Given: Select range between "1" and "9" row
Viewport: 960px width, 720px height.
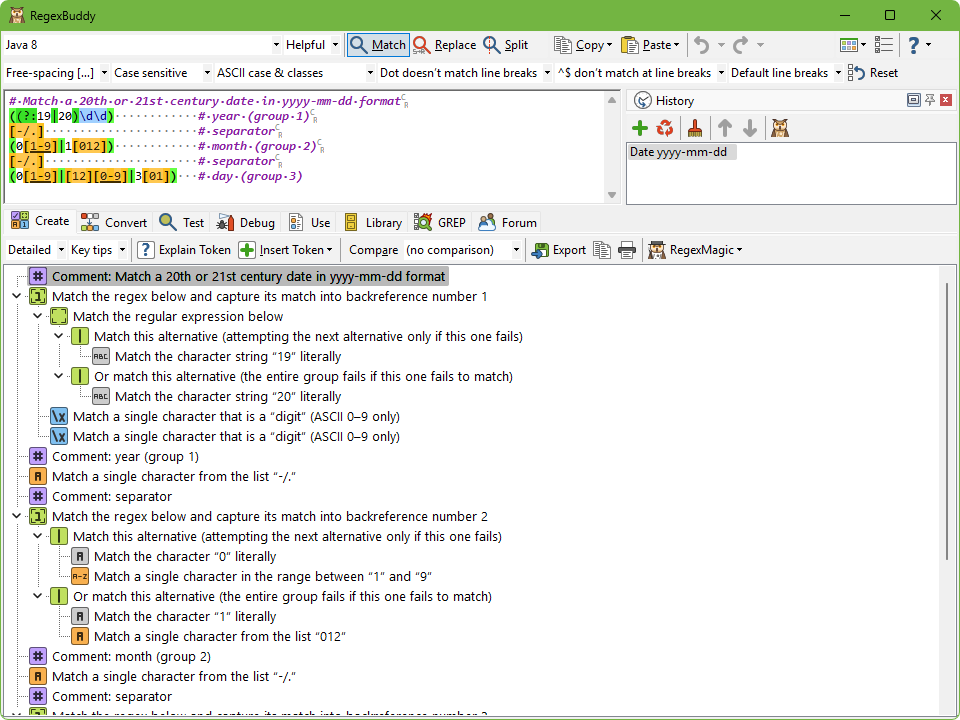Looking at the screenshot, I should 263,576.
